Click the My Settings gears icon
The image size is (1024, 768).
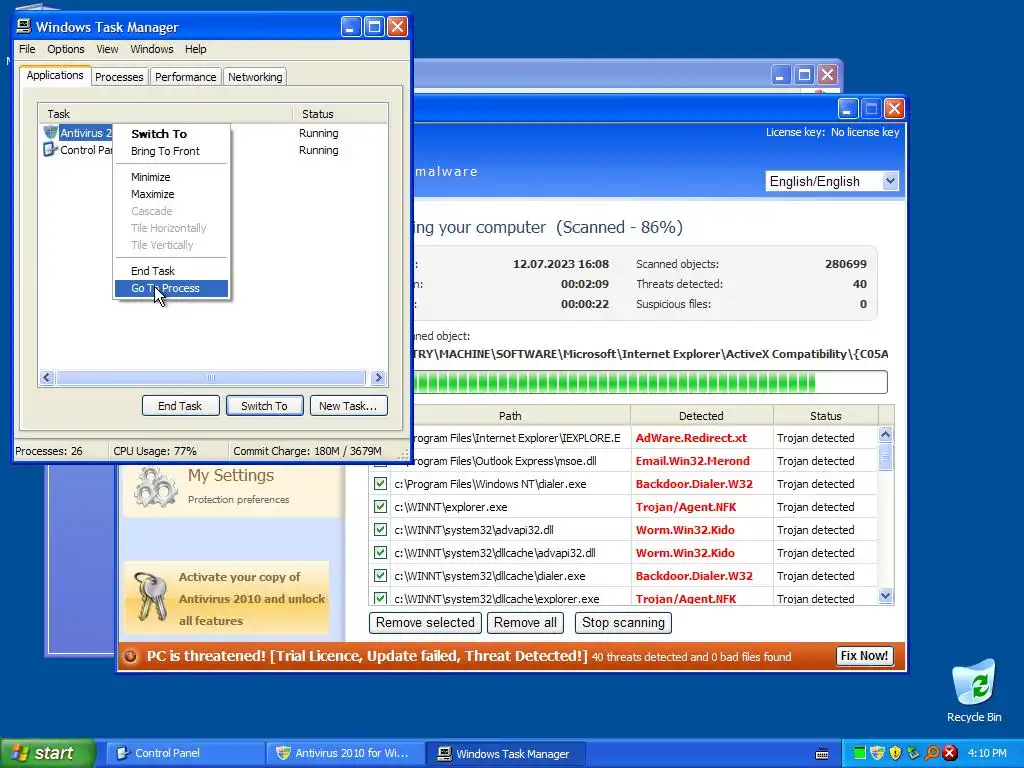click(x=155, y=487)
